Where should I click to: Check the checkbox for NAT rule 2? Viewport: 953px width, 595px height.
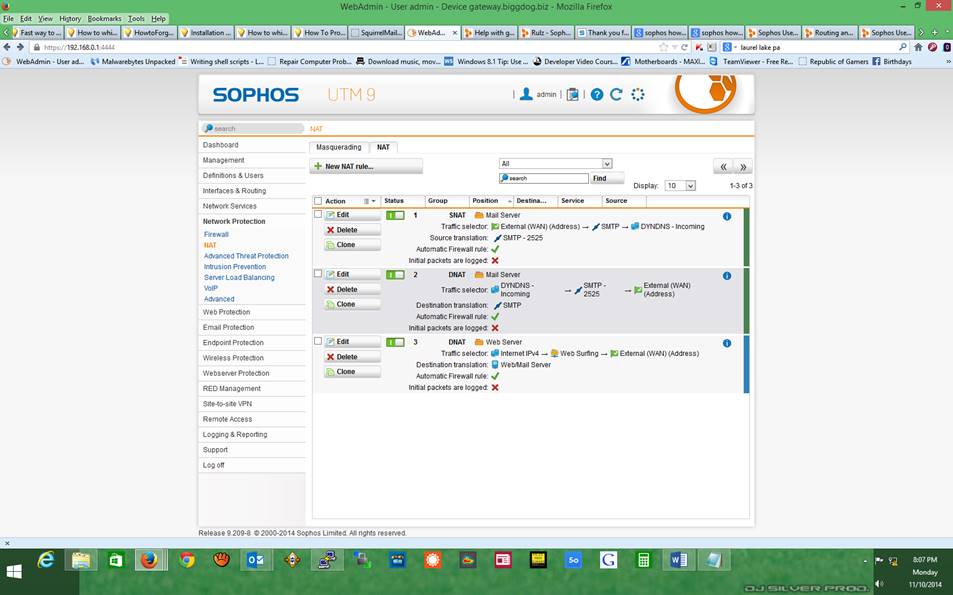pos(318,273)
